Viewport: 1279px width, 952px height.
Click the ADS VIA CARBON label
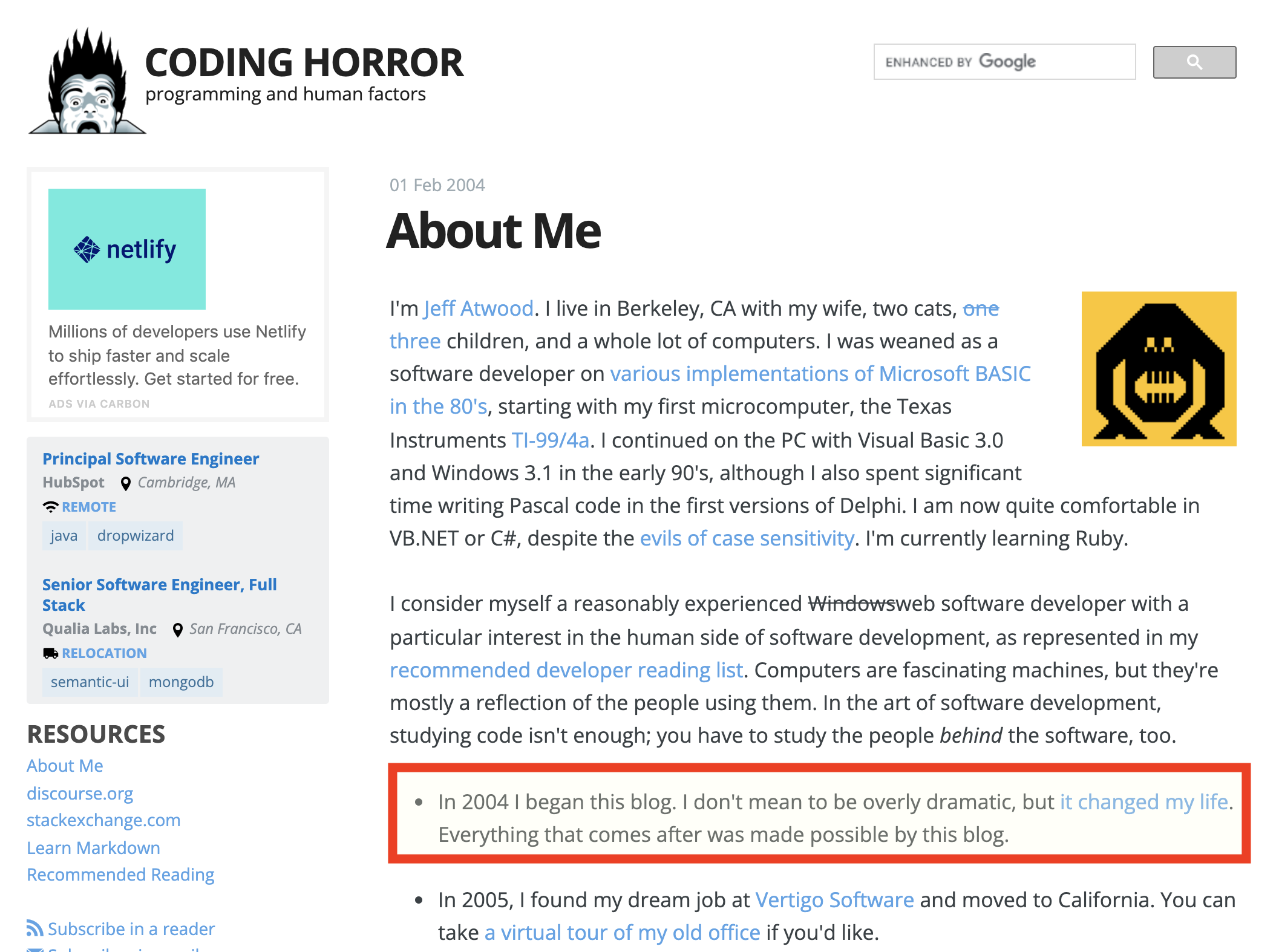[x=99, y=403]
